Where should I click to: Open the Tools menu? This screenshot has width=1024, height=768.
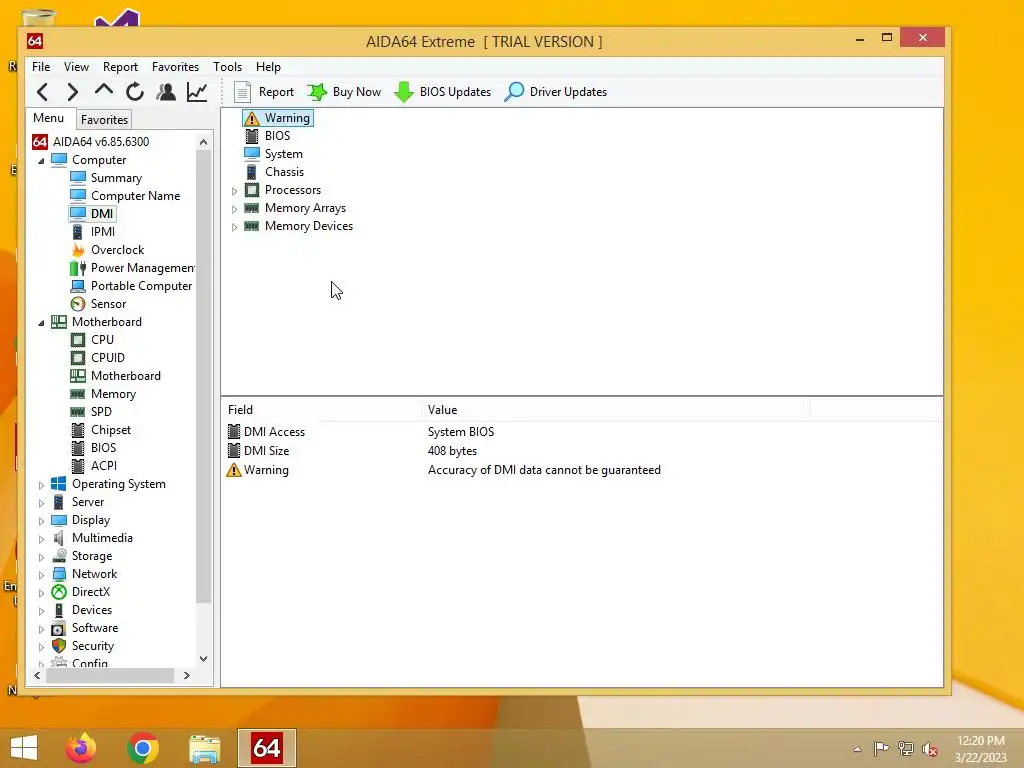click(227, 67)
